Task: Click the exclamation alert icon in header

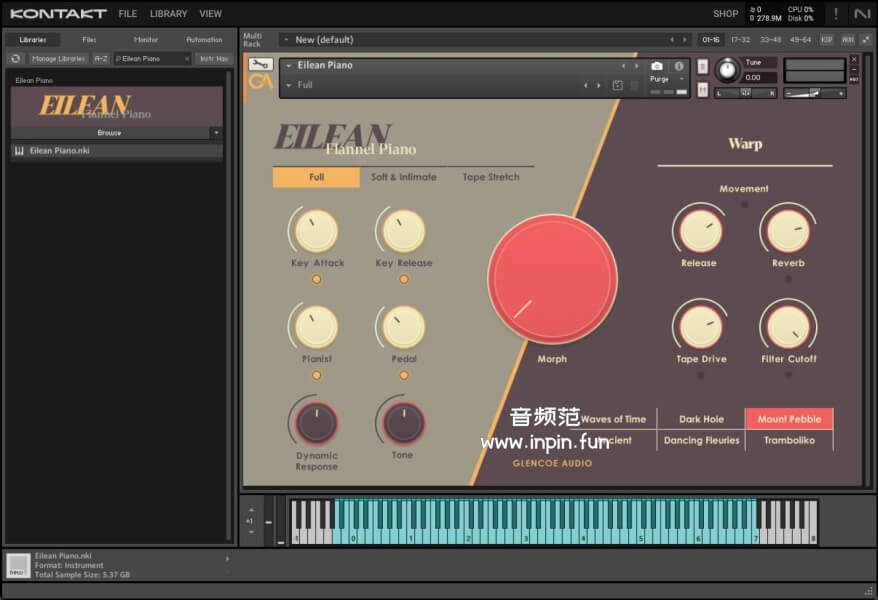Action: pyautogui.click(x=836, y=14)
